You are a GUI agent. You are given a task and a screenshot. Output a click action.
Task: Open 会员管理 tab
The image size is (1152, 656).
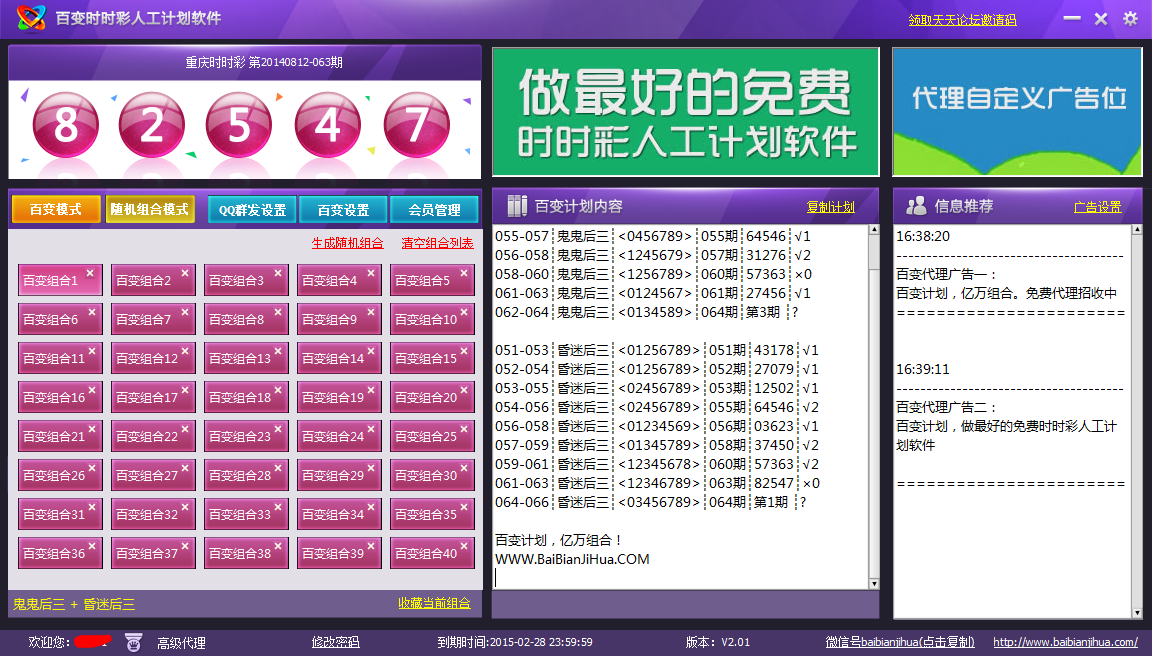pos(434,210)
